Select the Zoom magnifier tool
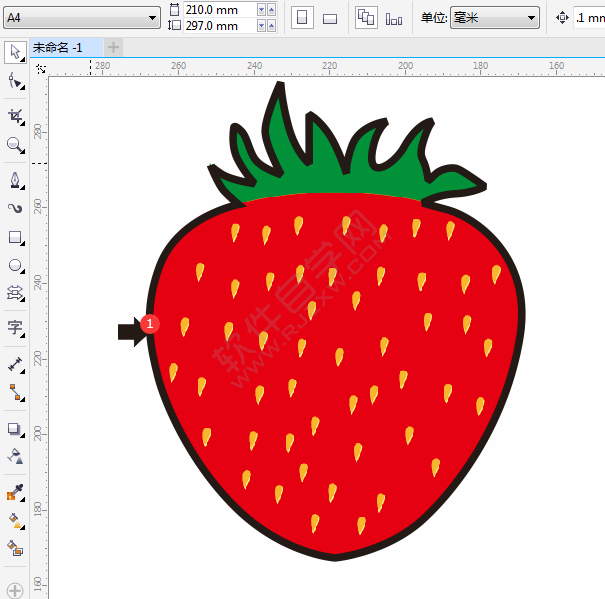Image resolution: width=605 pixels, height=599 pixels. pyautogui.click(x=15, y=146)
